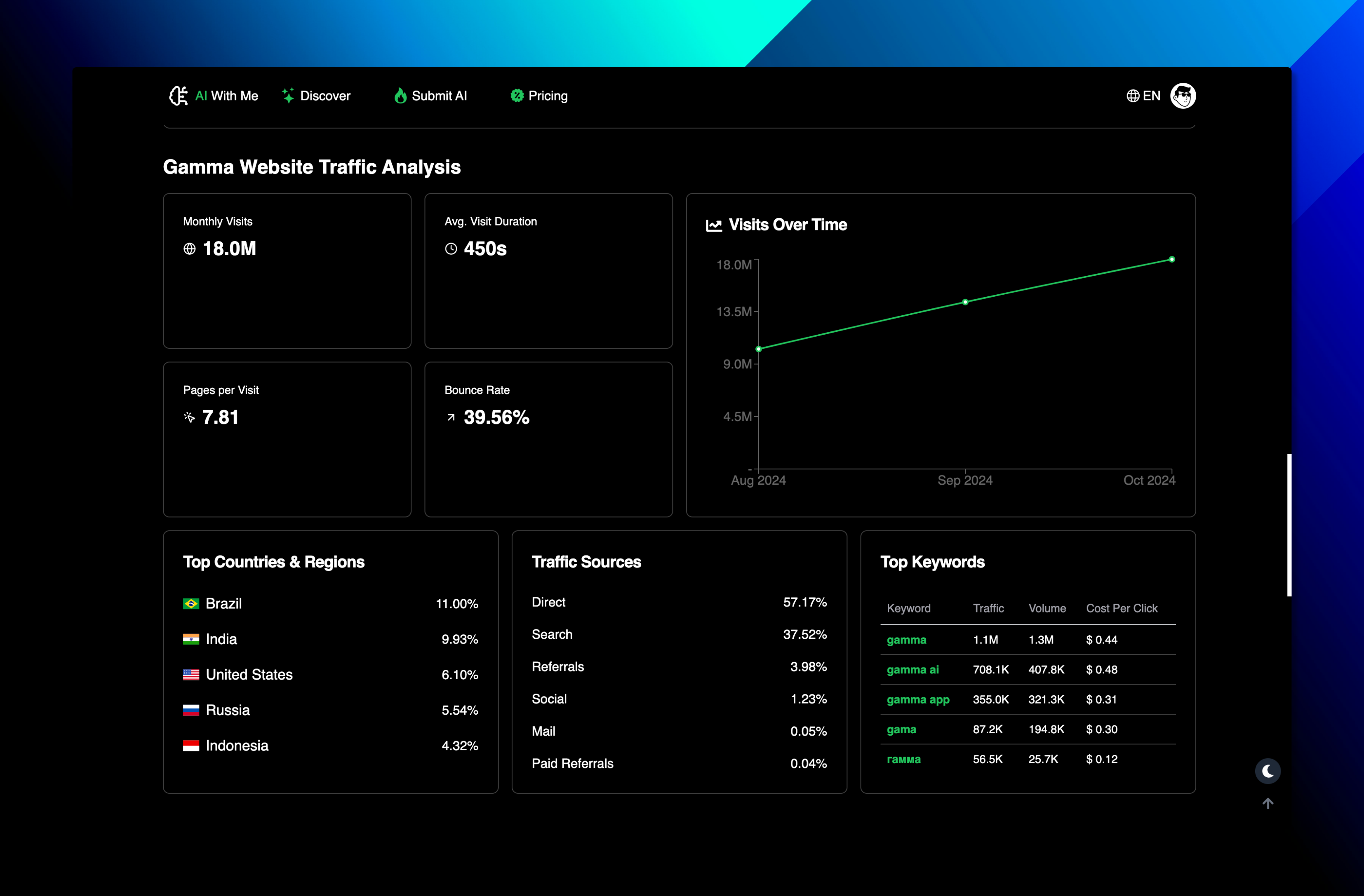This screenshot has height=896, width=1364.
Task: Click the Mail traffic source label
Action: click(x=543, y=731)
